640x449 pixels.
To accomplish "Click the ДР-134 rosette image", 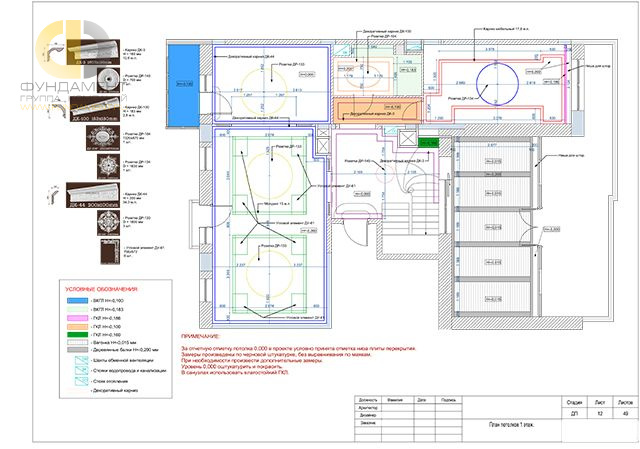I will pos(109,166).
